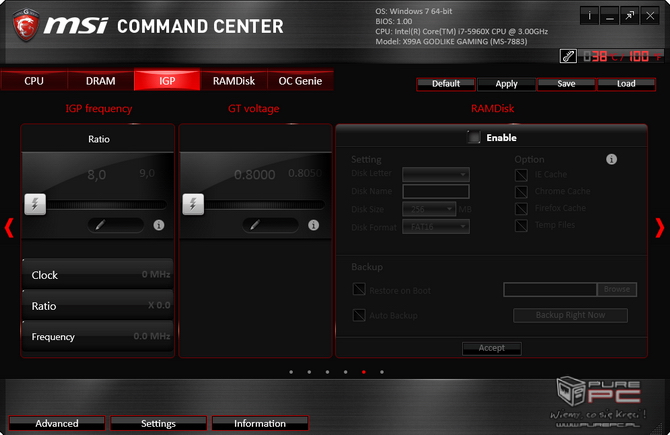This screenshot has height=435, width=670.
Task: Open the Information section
Action: tap(260, 423)
